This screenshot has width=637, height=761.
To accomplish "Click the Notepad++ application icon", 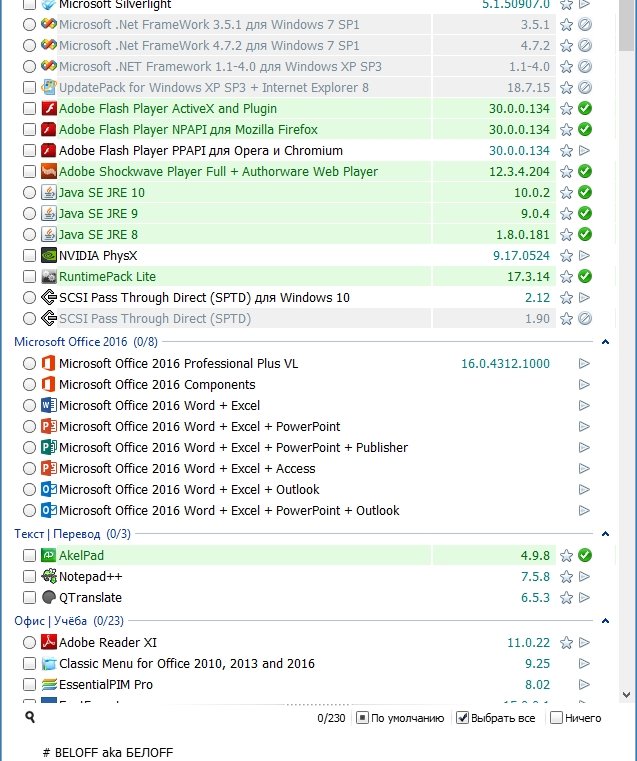I will pos(49,576).
